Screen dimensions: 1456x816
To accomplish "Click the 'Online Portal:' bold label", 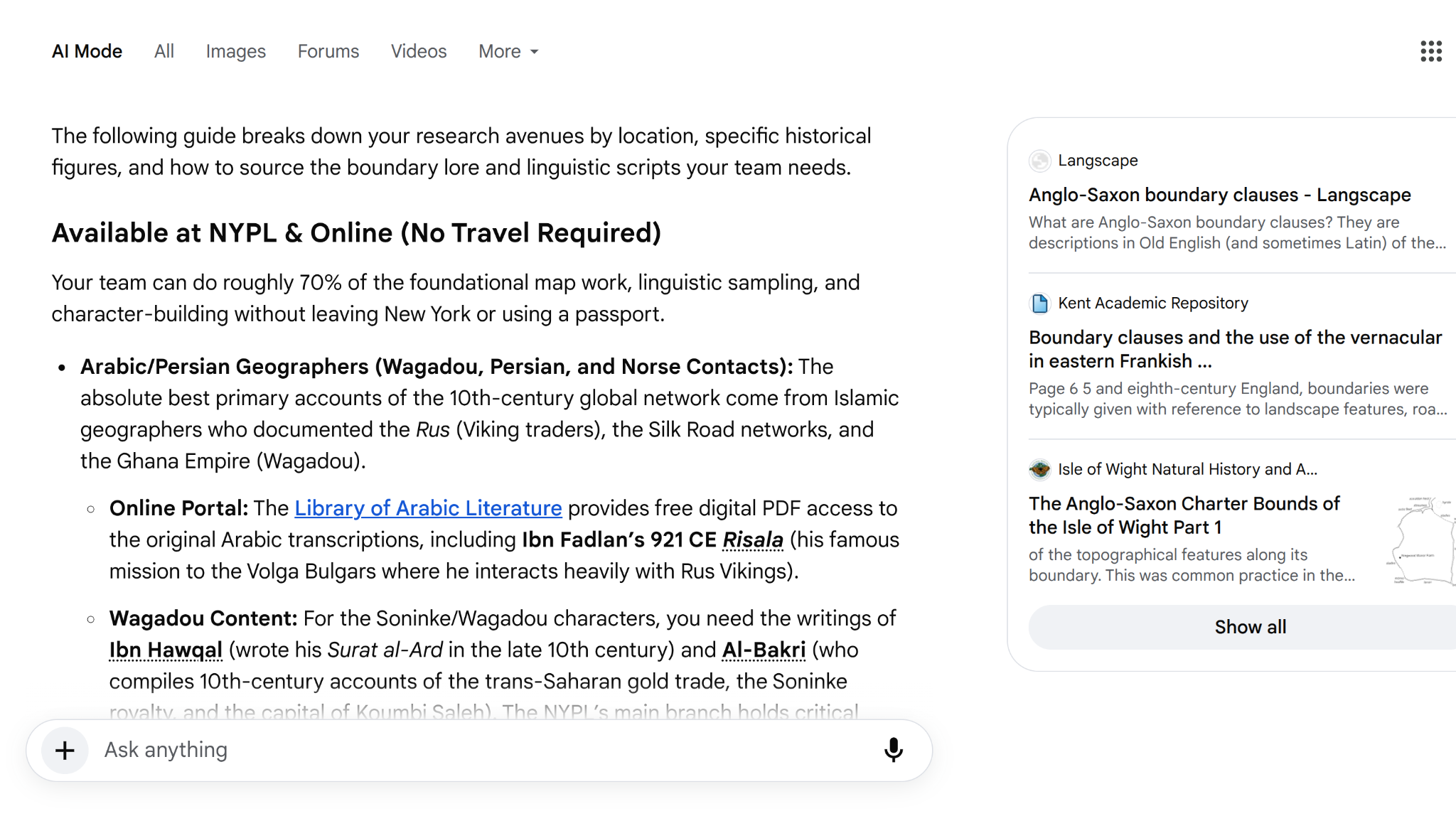I will [178, 508].
